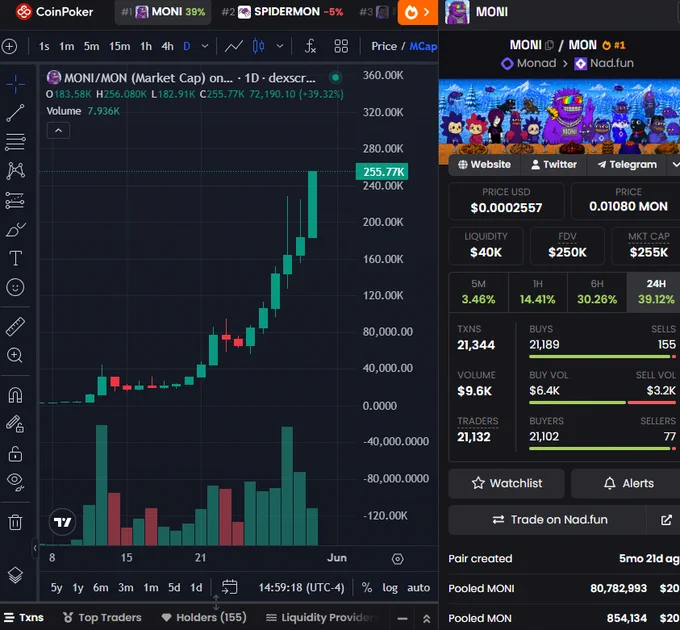Image resolution: width=680 pixels, height=630 pixels.
Task: Select the 1s timeframe
Action: [44, 46]
